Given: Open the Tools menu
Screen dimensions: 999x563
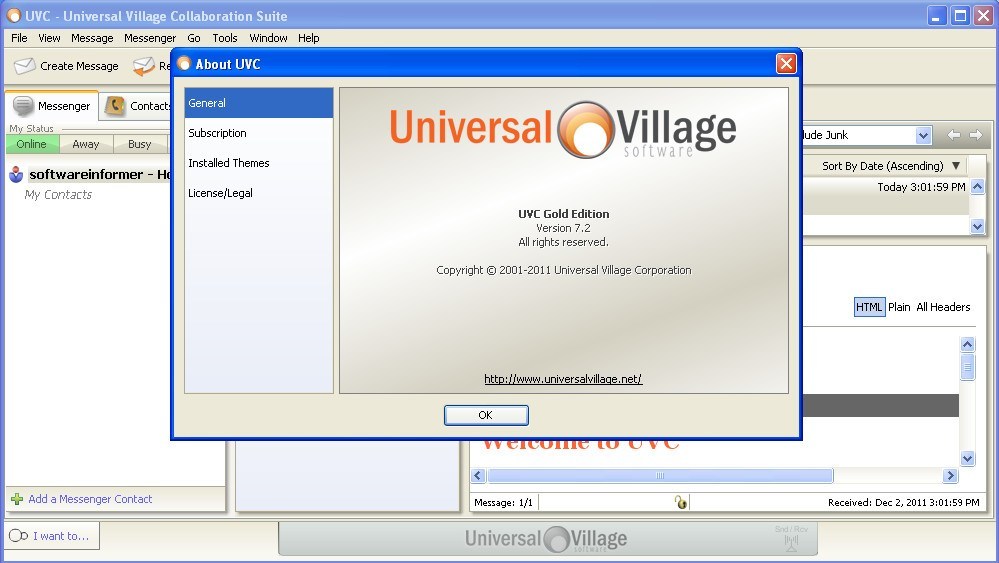Looking at the screenshot, I should 225,38.
